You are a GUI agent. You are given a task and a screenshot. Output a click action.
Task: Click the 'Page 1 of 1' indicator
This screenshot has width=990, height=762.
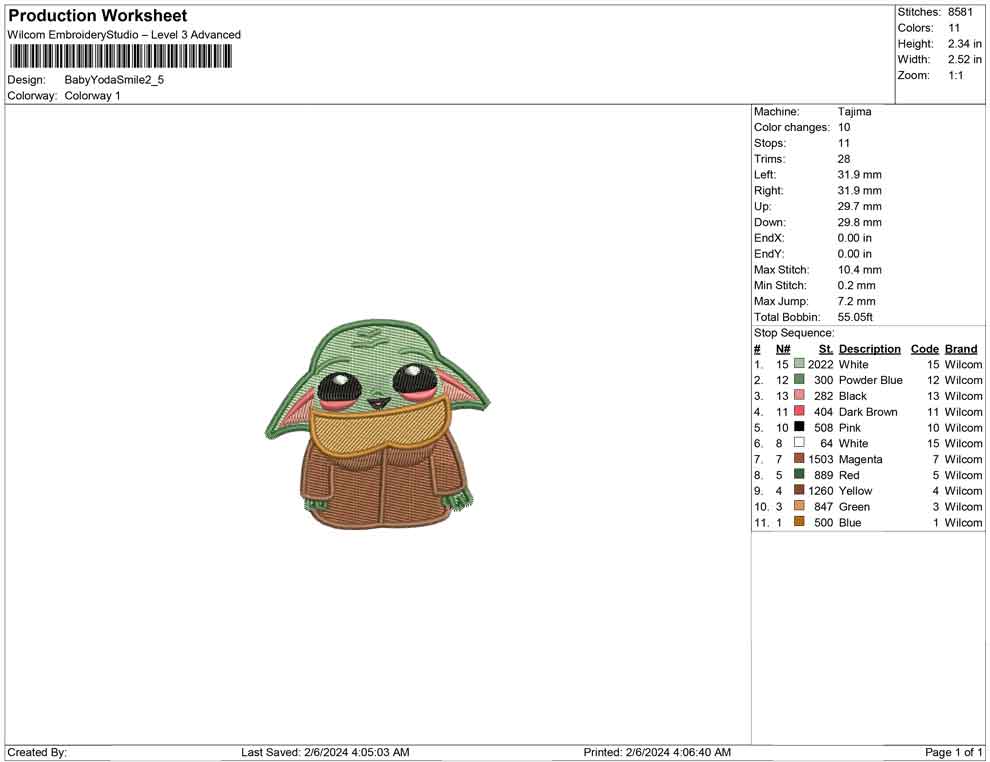953,752
